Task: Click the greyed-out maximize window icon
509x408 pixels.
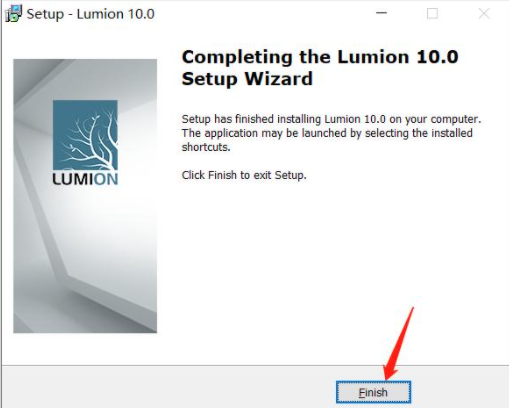Action: point(432,14)
